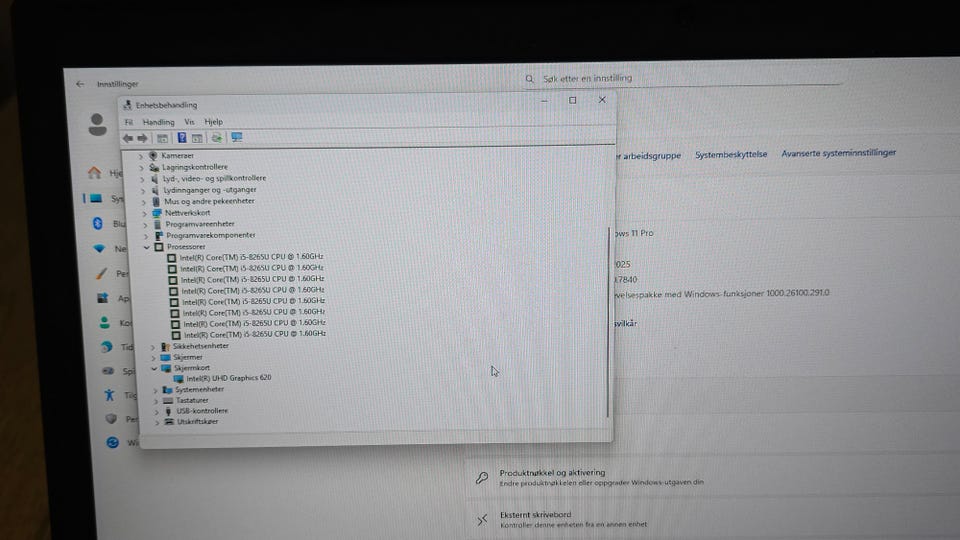Screen dimensions: 960x540
Task: Open the Hjelp menu
Action: (214, 122)
